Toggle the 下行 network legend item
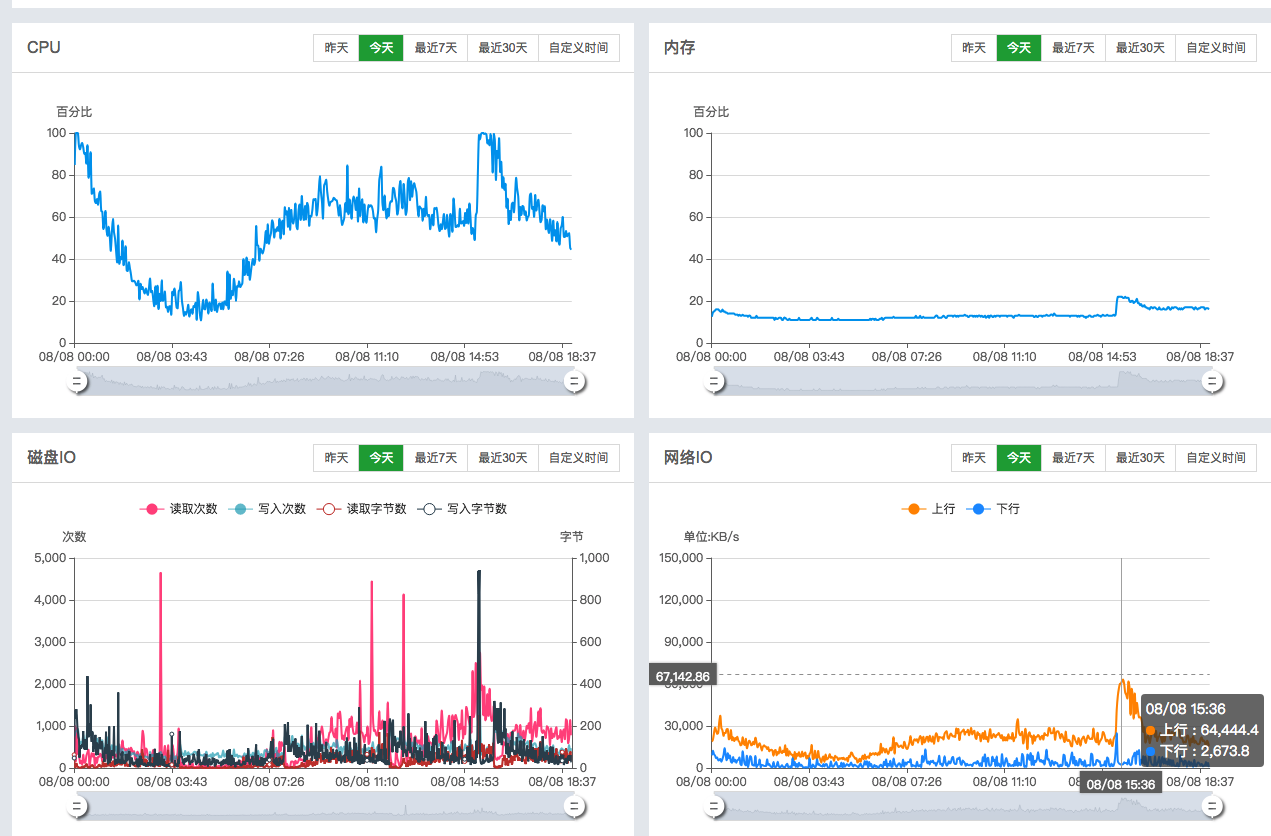 (x=994, y=509)
